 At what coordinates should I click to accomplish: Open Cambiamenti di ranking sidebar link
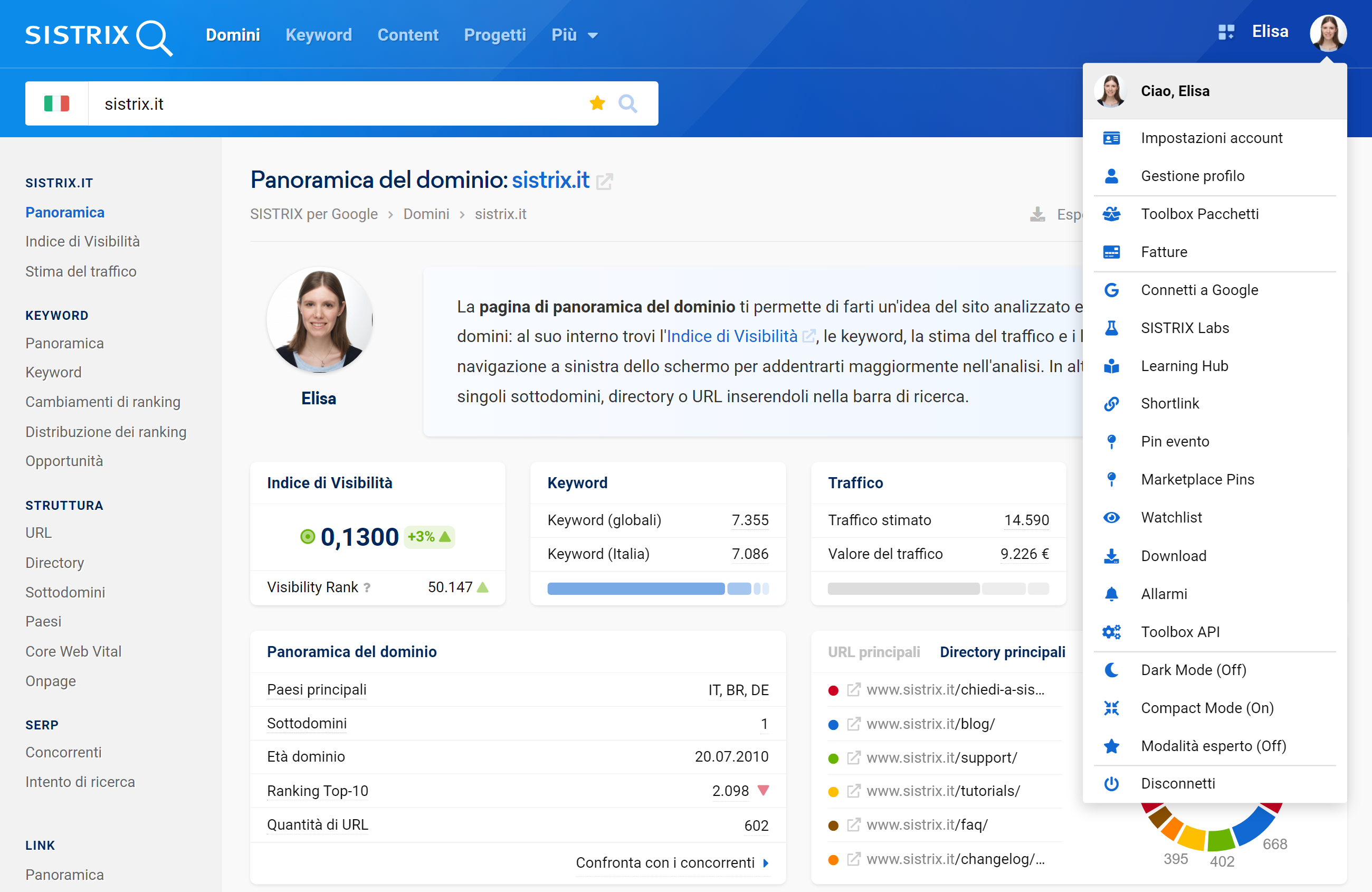(102, 402)
